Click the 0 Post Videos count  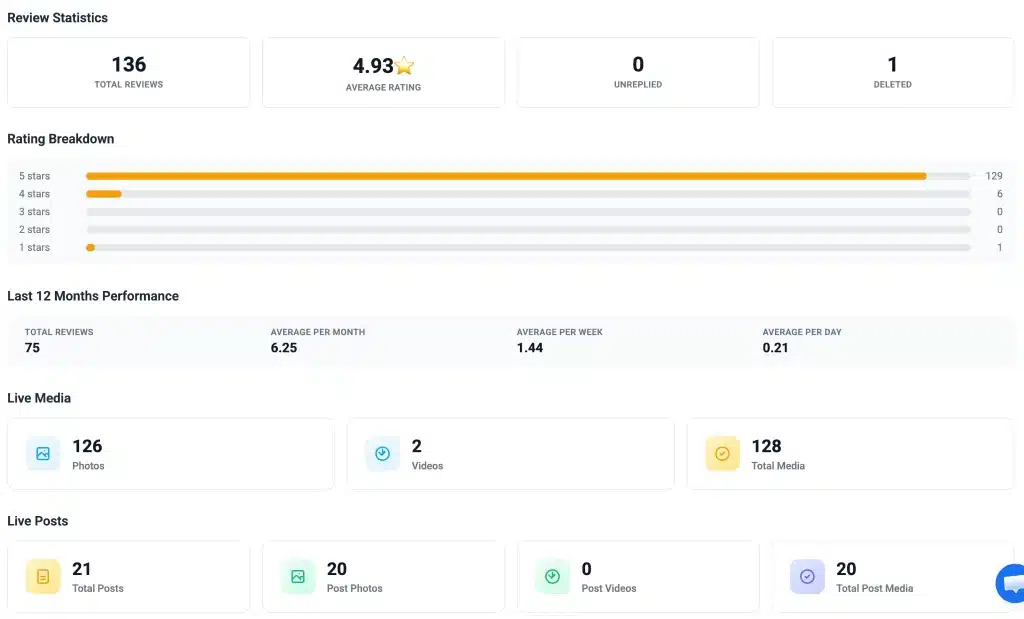coord(586,569)
